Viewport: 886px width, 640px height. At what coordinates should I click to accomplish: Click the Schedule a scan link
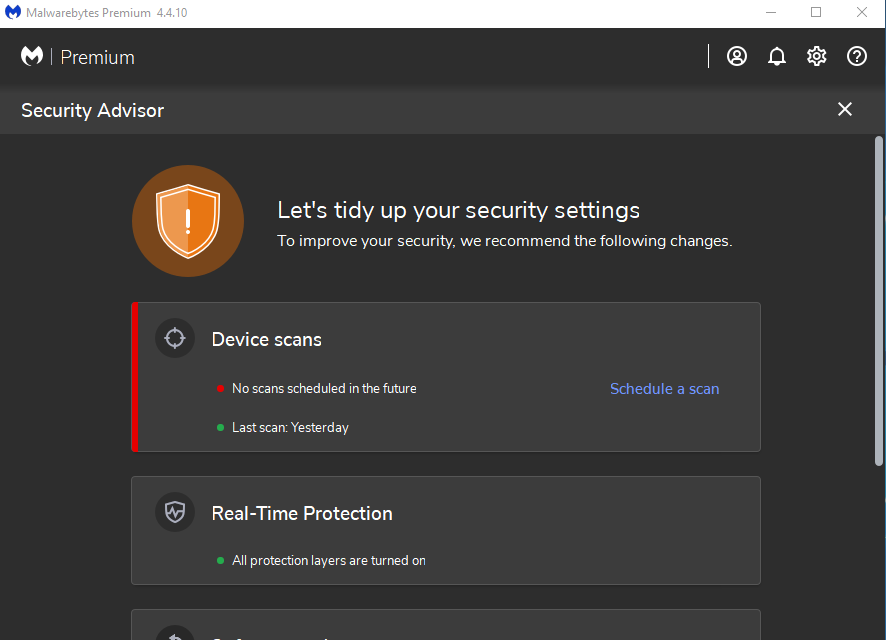(664, 389)
